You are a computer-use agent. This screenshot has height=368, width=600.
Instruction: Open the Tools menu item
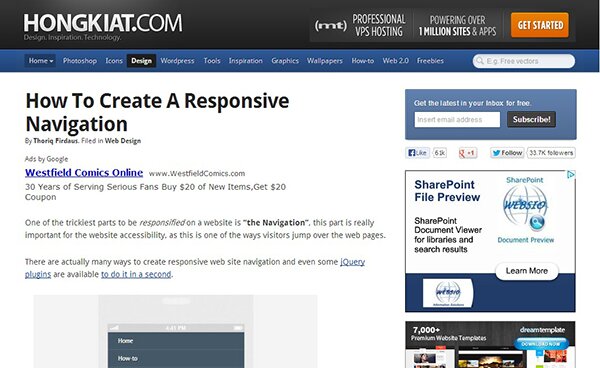point(212,61)
